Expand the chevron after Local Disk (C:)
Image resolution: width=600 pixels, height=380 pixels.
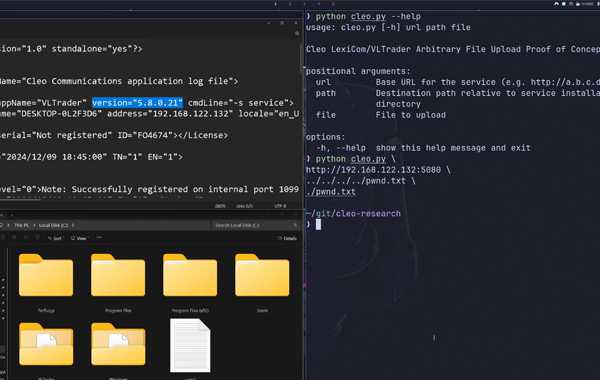(73, 225)
